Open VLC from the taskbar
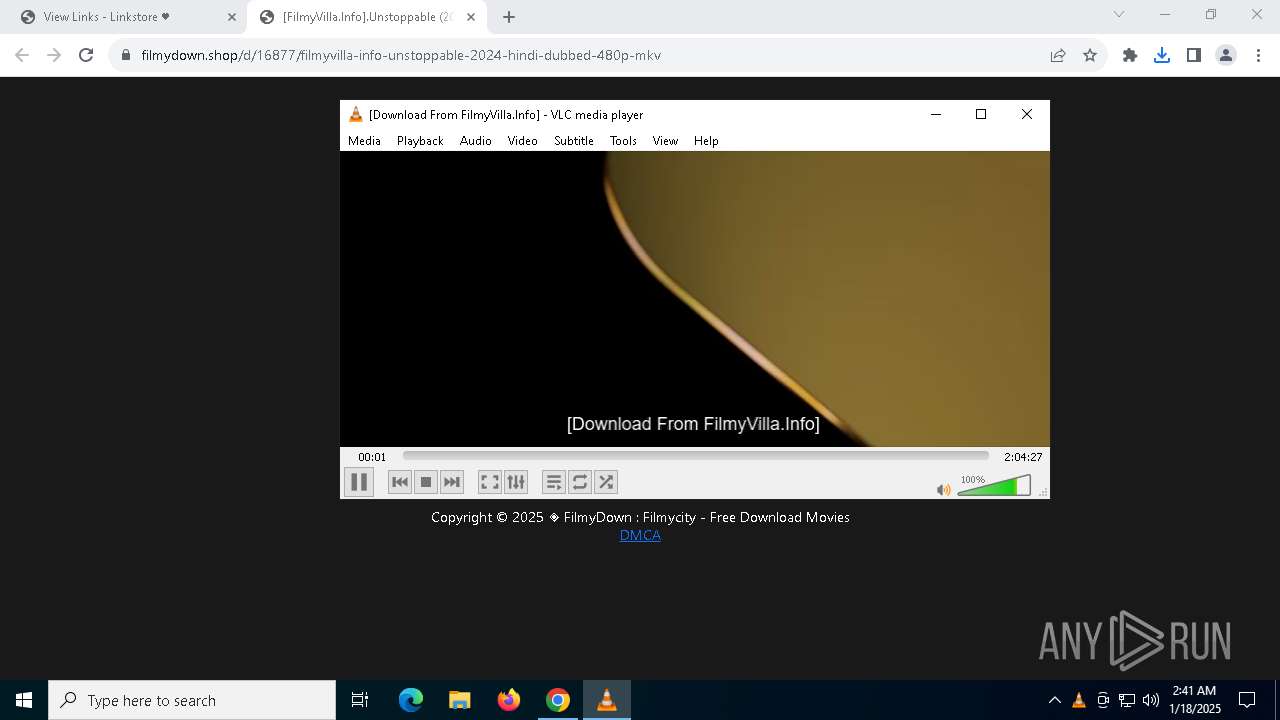Viewport: 1280px width, 720px height. [607, 700]
